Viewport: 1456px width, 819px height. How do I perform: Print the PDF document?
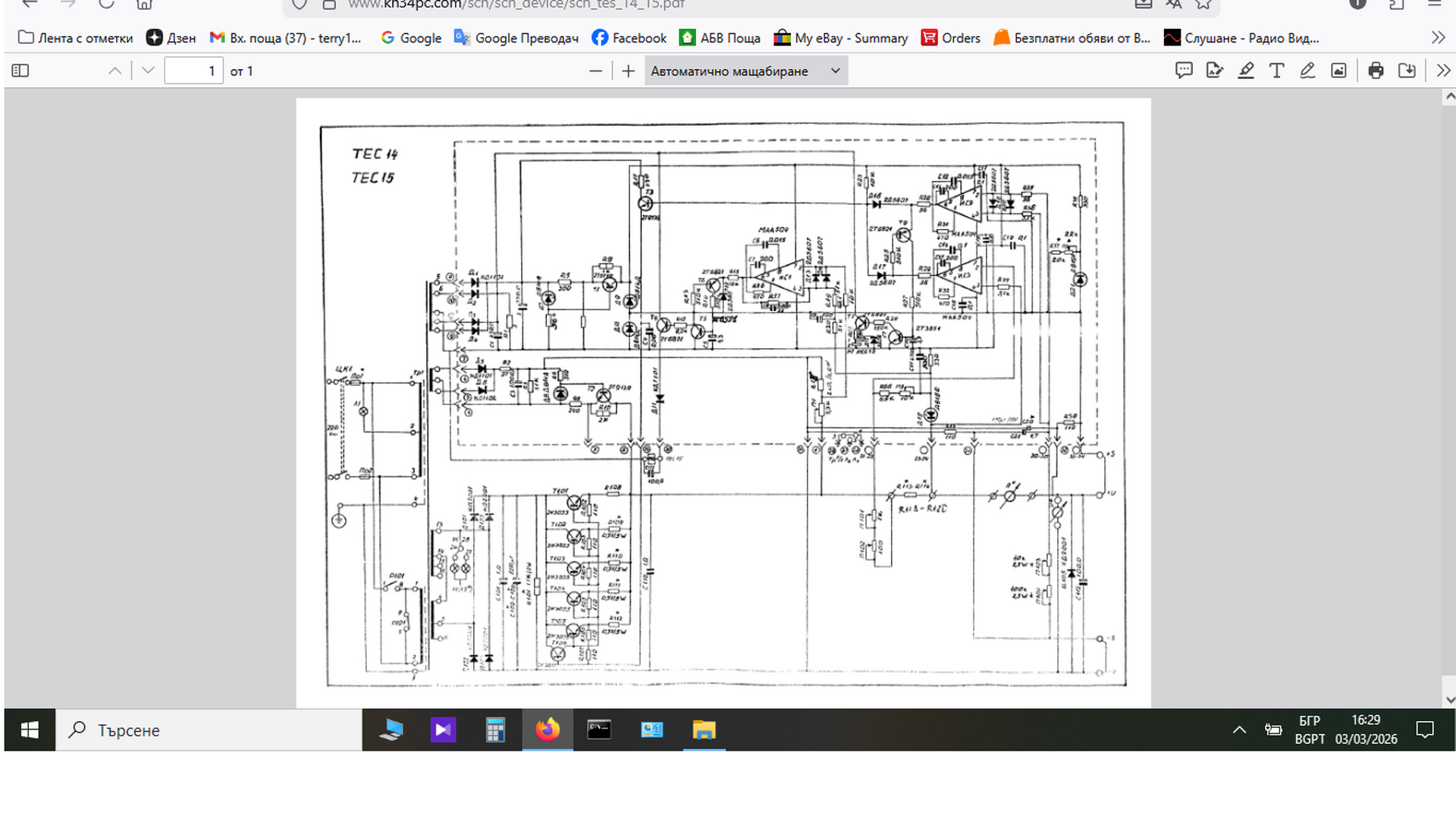[x=1376, y=71]
